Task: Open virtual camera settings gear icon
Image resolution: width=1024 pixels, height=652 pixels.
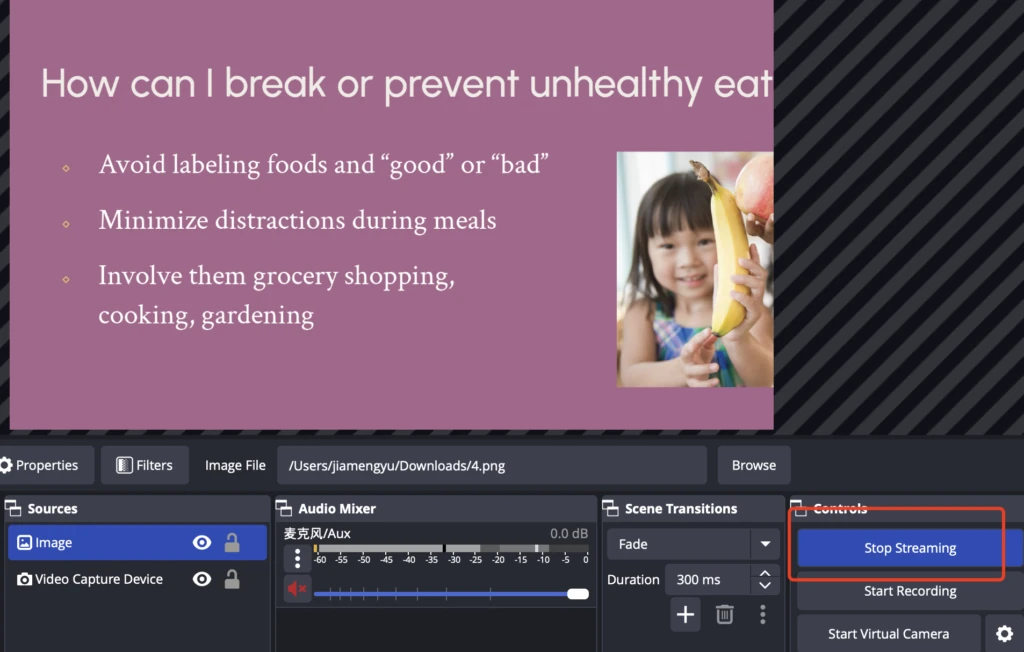Action: 1004,634
